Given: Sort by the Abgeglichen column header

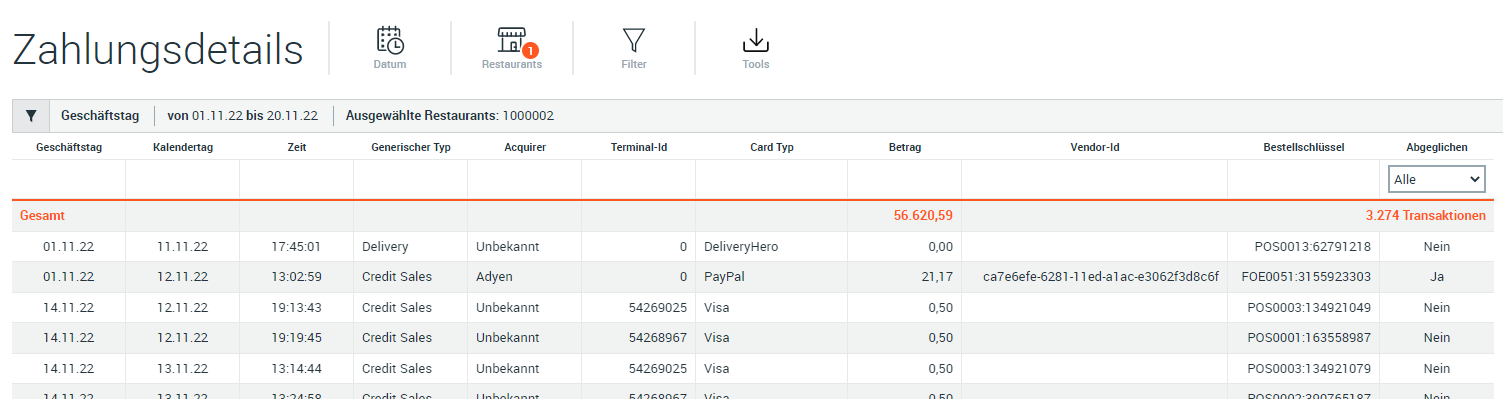Looking at the screenshot, I should click(x=1437, y=147).
